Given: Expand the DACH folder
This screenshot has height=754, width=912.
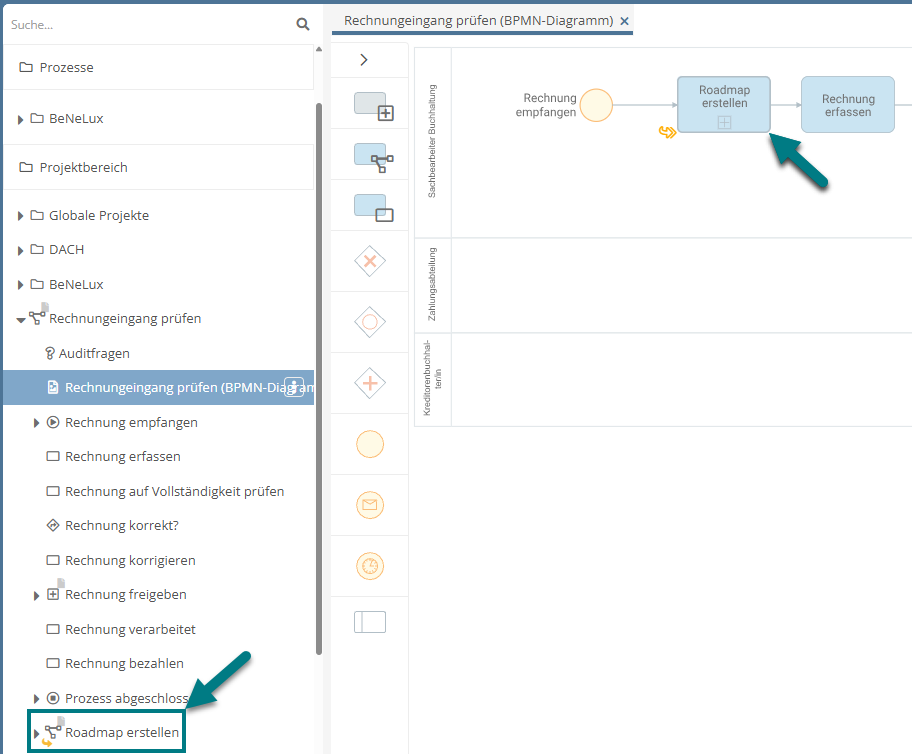Looking at the screenshot, I should (x=20, y=250).
